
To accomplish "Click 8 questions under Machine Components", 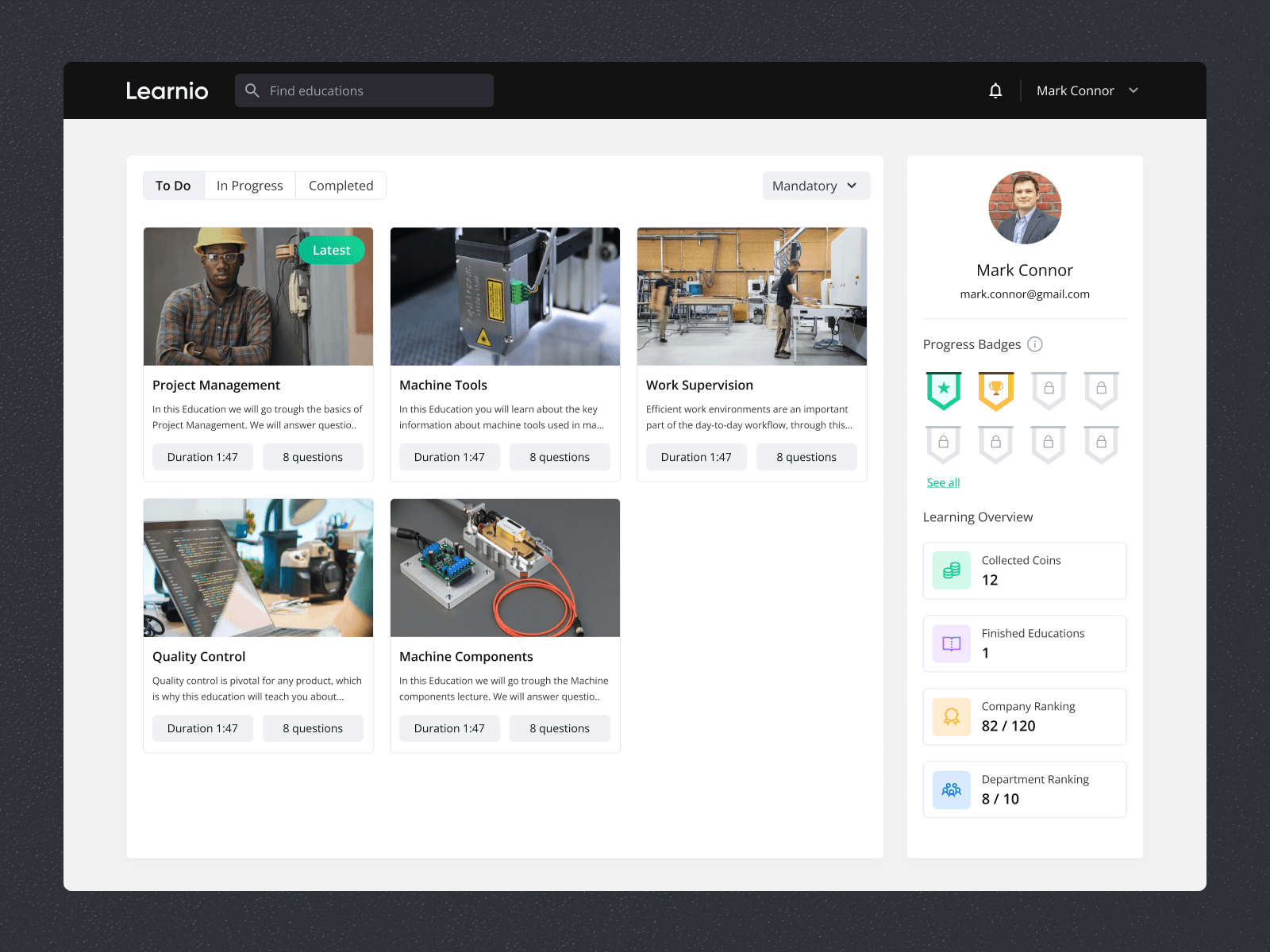I will (560, 728).
